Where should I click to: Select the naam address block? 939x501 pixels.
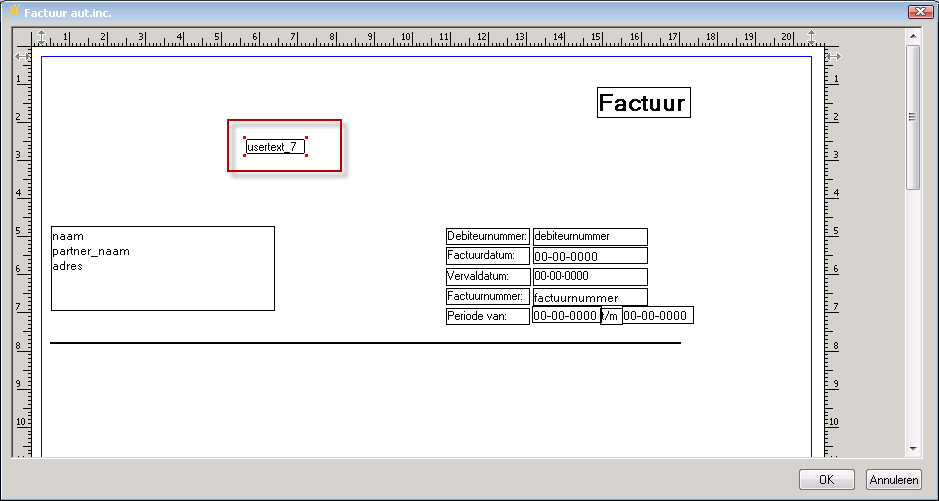click(x=162, y=268)
